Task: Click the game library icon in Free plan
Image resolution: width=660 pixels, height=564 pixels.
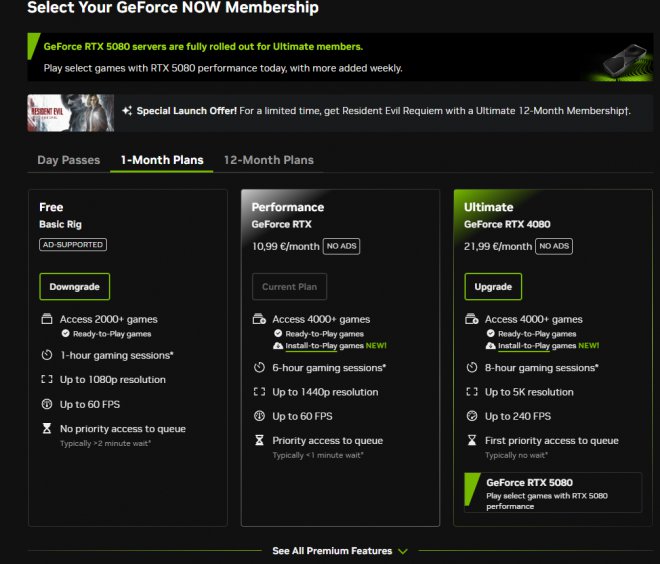Action: (x=46, y=320)
